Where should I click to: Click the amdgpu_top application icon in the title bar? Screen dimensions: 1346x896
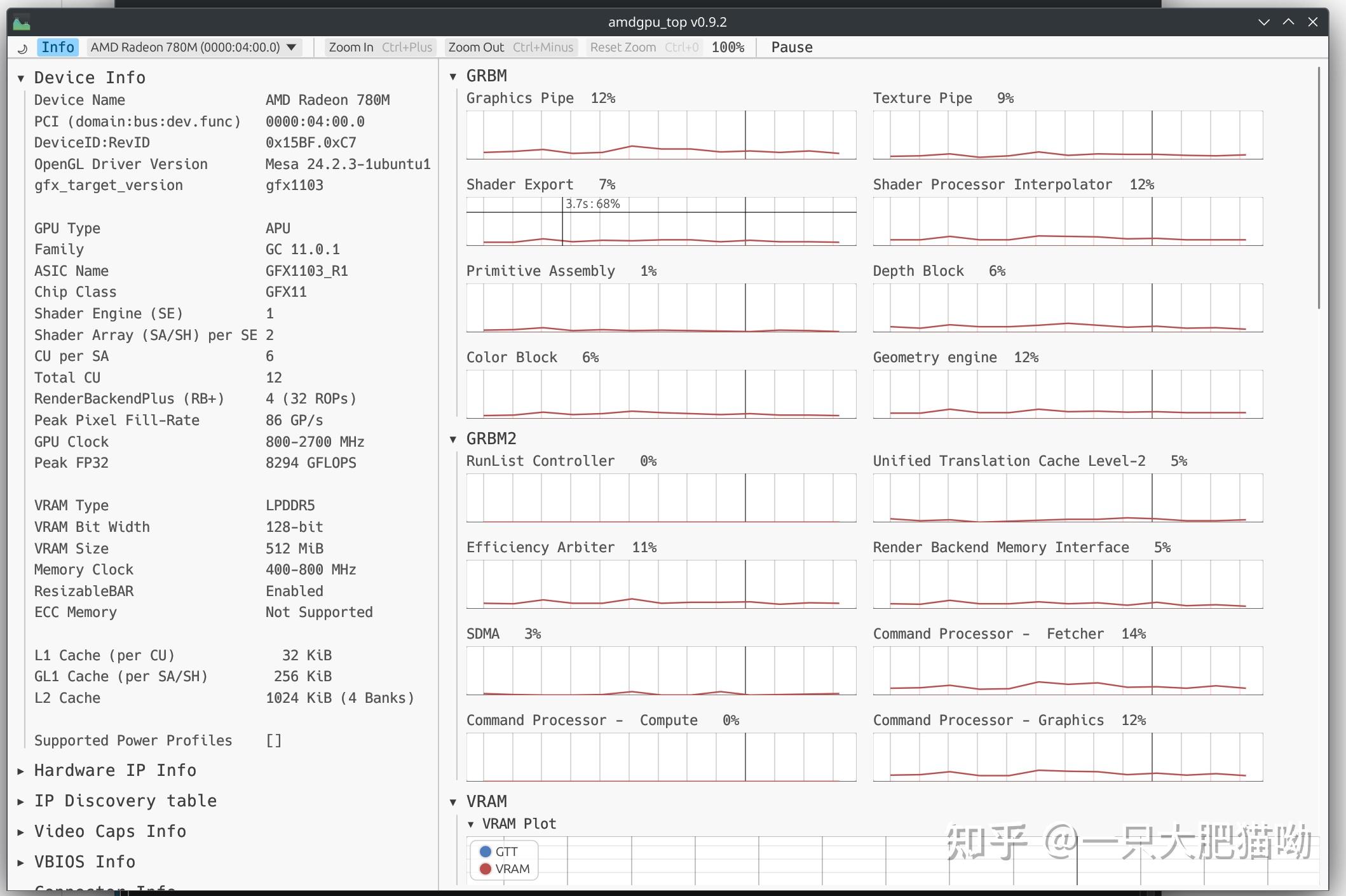(x=21, y=22)
